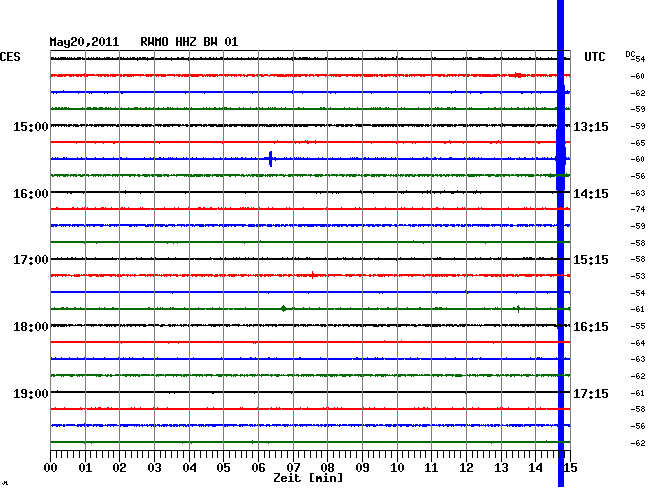The height and width of the screenshot is (494, 650).
Task: Click the CES column header at left
Action: (x=10, y=57)
